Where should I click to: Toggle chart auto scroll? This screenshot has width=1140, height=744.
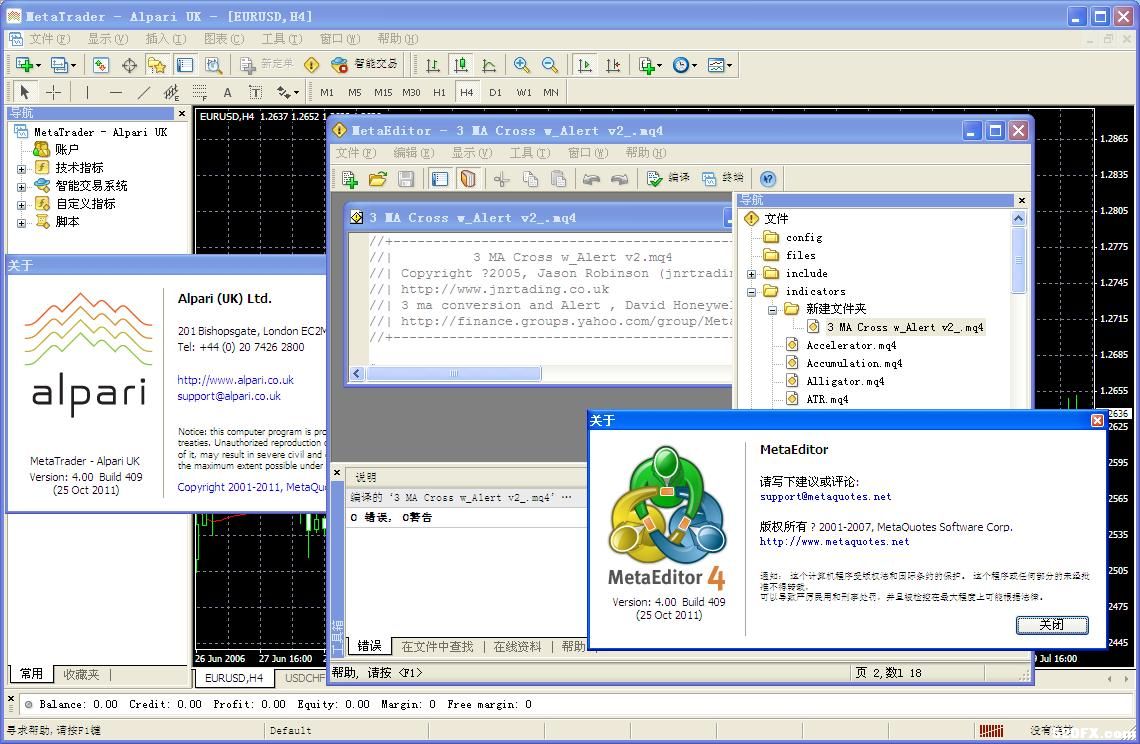[x=585, y=65]
